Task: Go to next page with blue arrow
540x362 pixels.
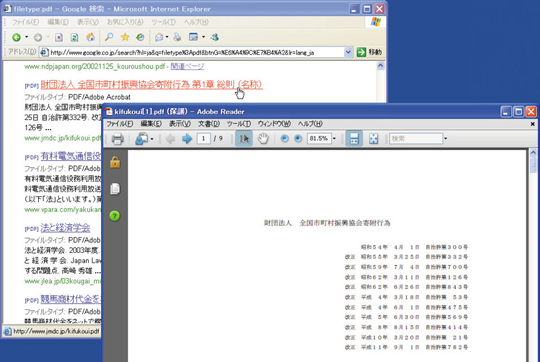Action: (187, 139)
